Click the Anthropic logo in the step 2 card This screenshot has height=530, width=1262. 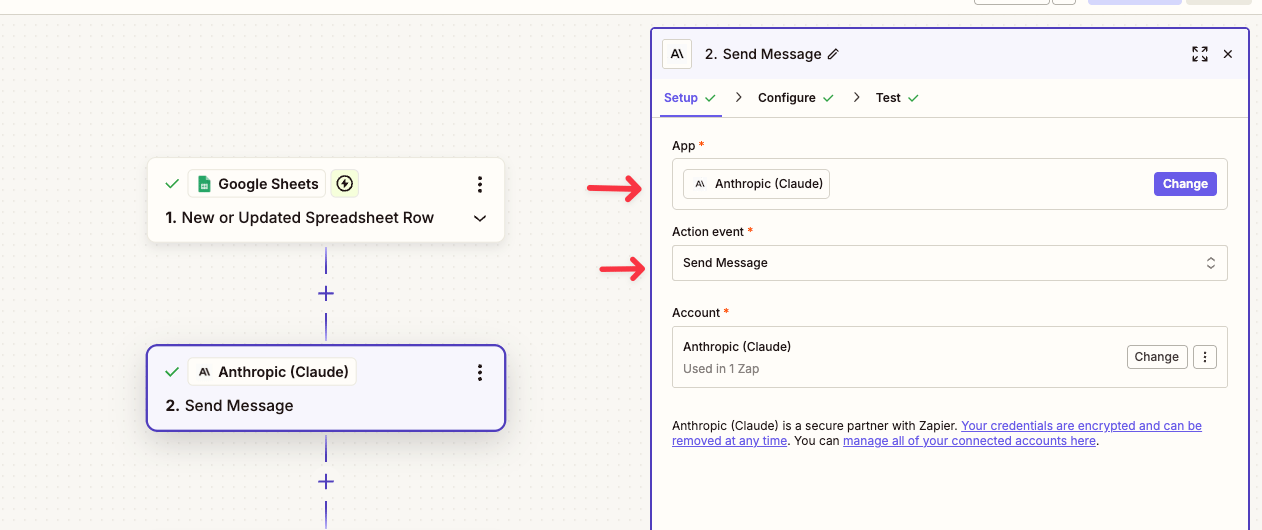(205, 372)
